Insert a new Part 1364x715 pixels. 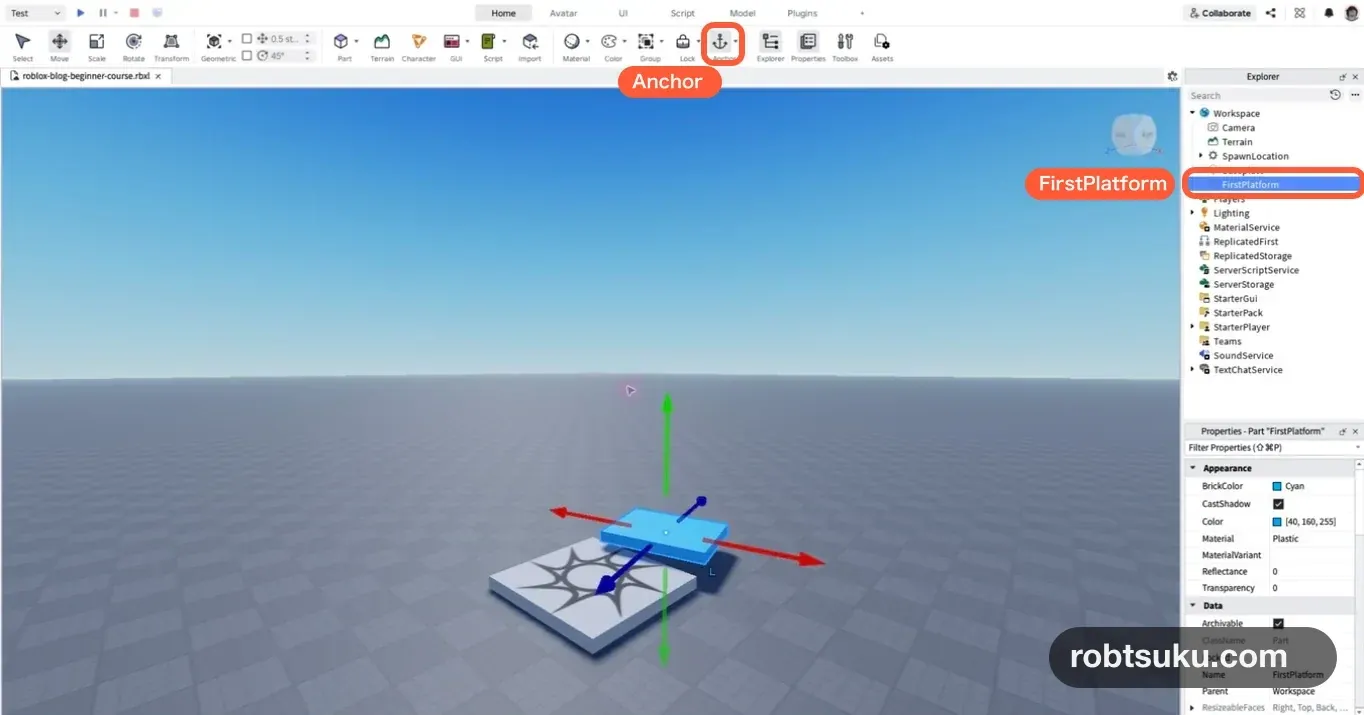coord(341,41)
